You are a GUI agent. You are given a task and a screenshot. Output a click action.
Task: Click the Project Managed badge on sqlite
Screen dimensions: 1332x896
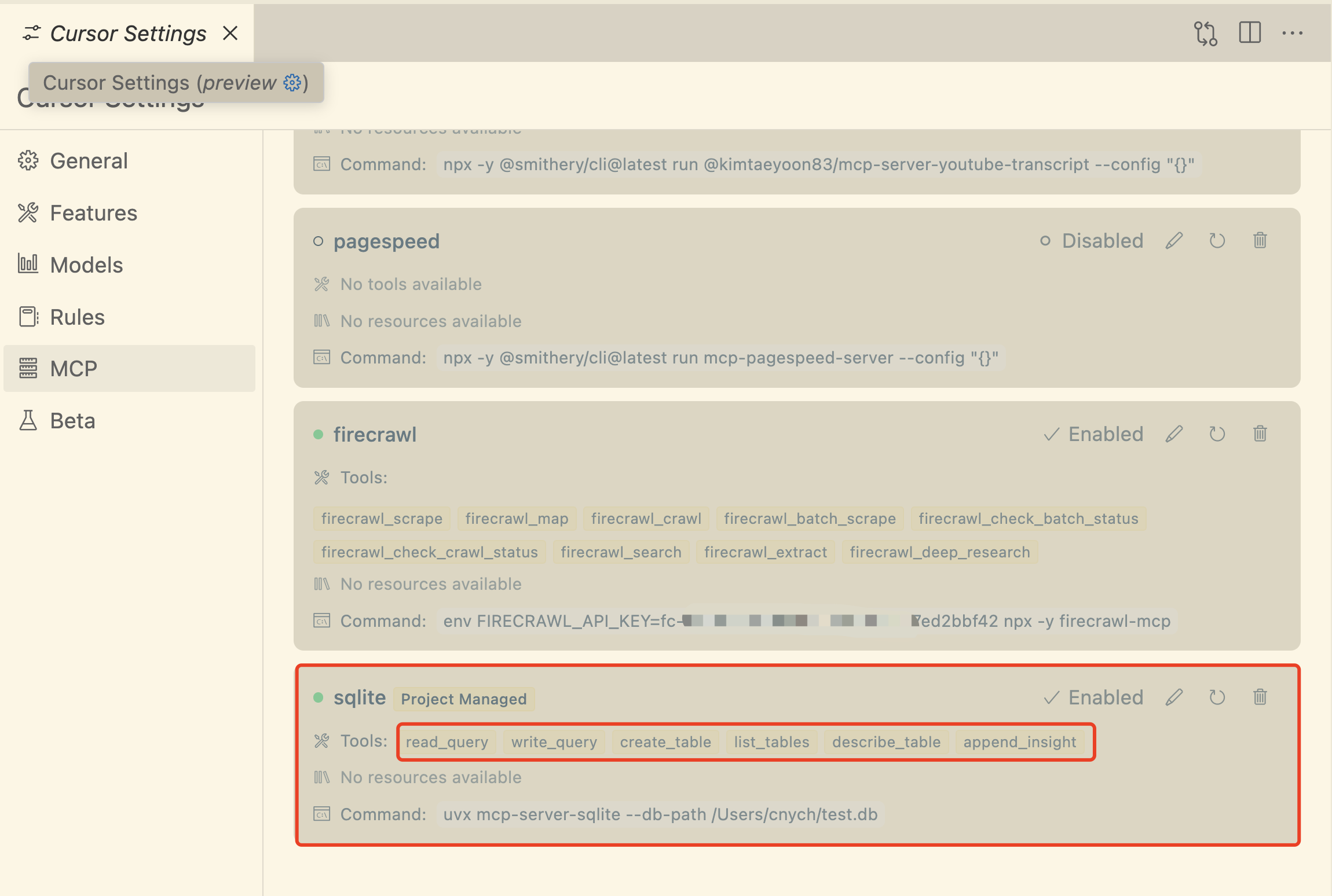[x=464, y=699]
